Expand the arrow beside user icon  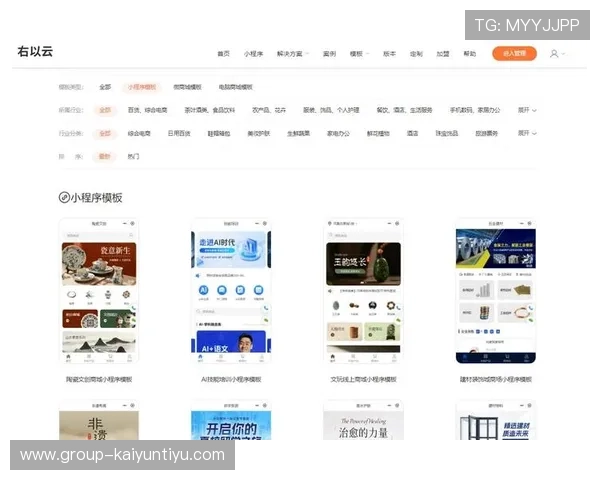click(x=563, y=54)
